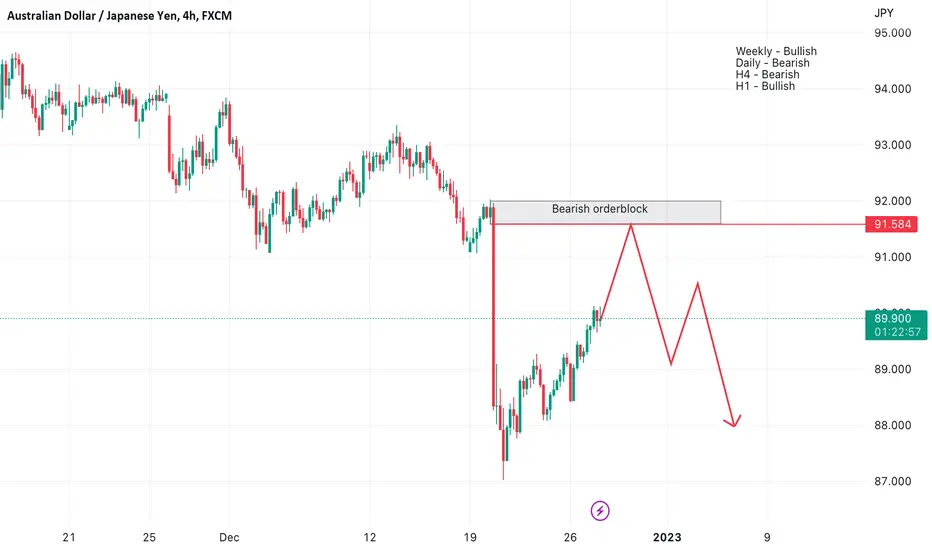Click the 26 date axis label

tap(570, 537)
